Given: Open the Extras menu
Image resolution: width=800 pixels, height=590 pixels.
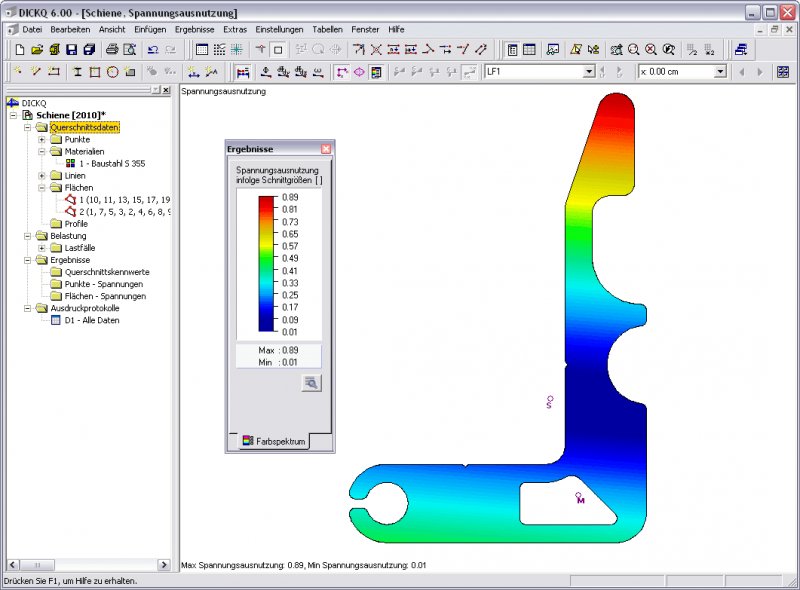Looking at the screenshot, I should pos(235,30).
